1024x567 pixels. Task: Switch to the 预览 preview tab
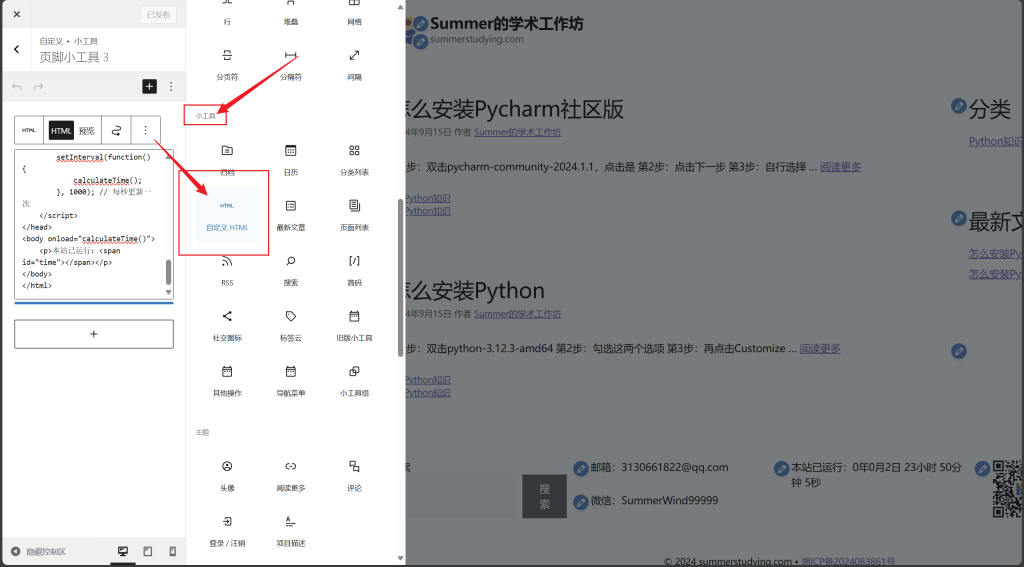87,131
